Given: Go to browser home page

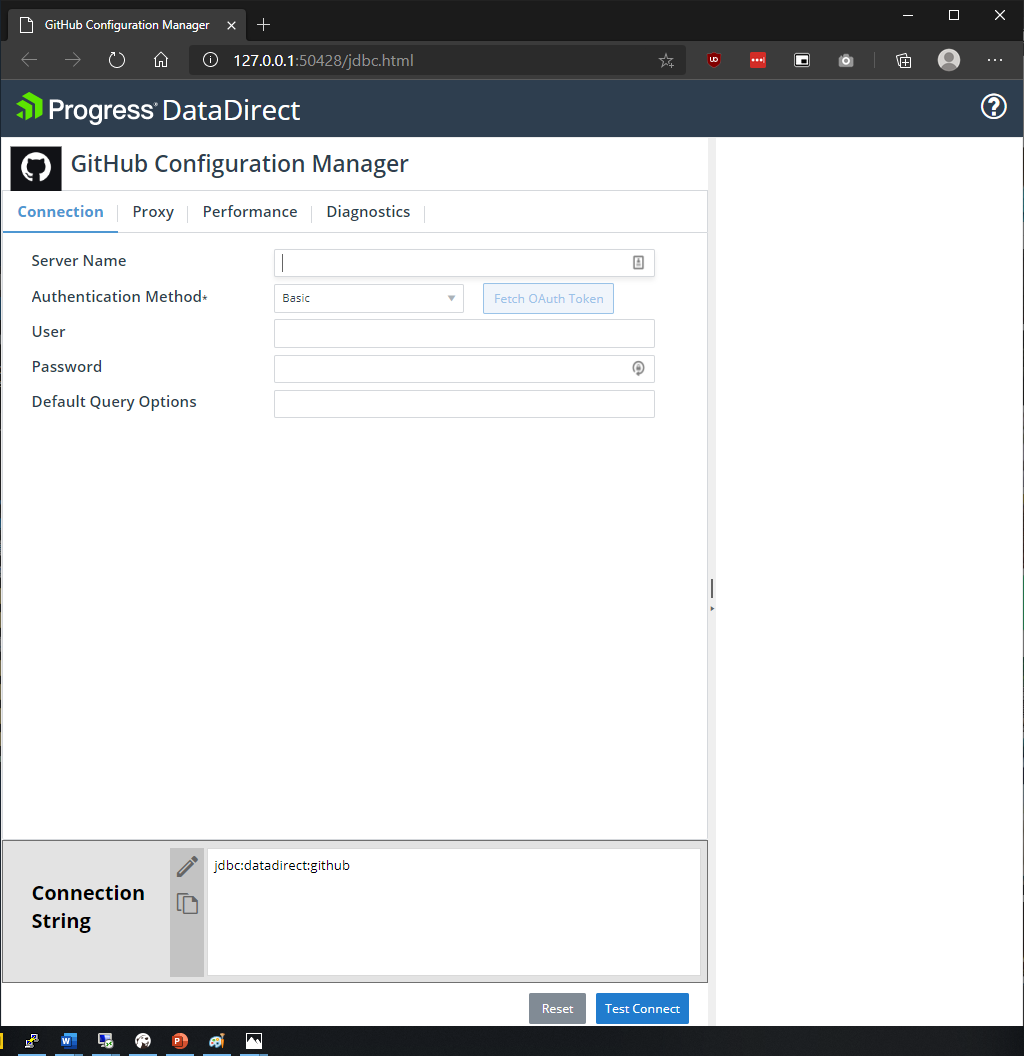Looking at the screenshot, I should tap(160, 60).
